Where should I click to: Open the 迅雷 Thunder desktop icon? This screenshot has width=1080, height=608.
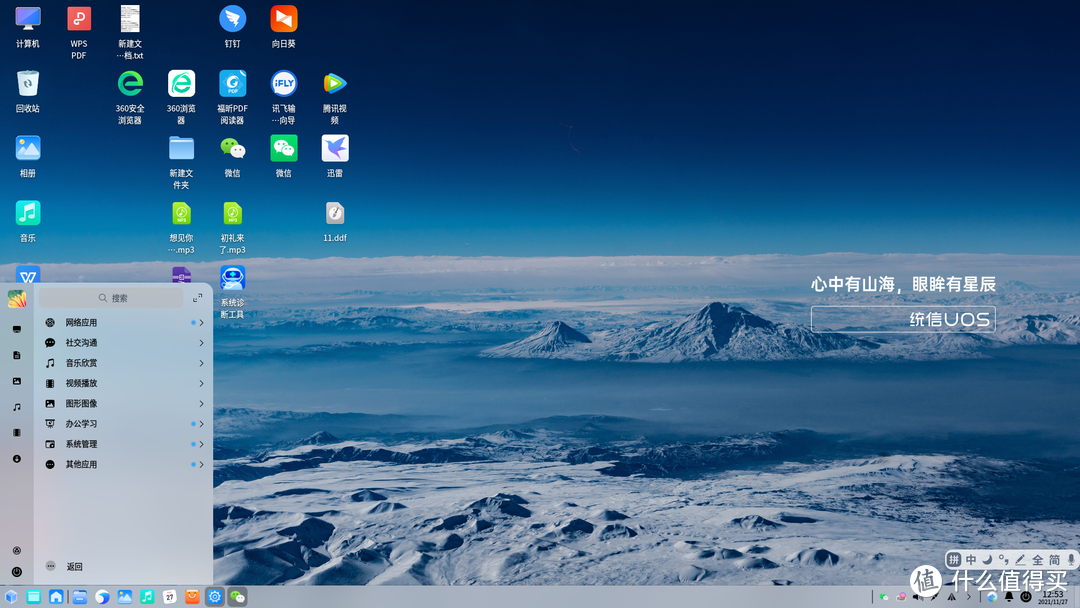[335, 149]
